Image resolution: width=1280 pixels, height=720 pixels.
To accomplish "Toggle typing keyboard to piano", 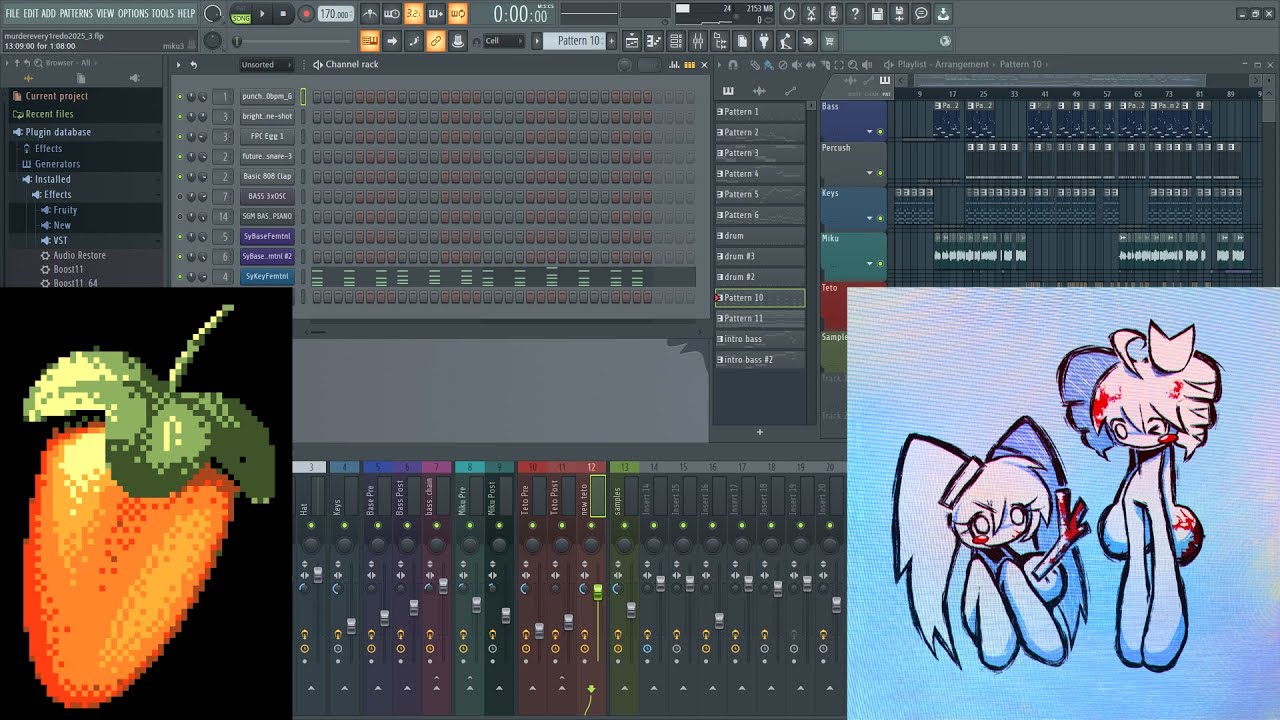I will pos(370,41).
